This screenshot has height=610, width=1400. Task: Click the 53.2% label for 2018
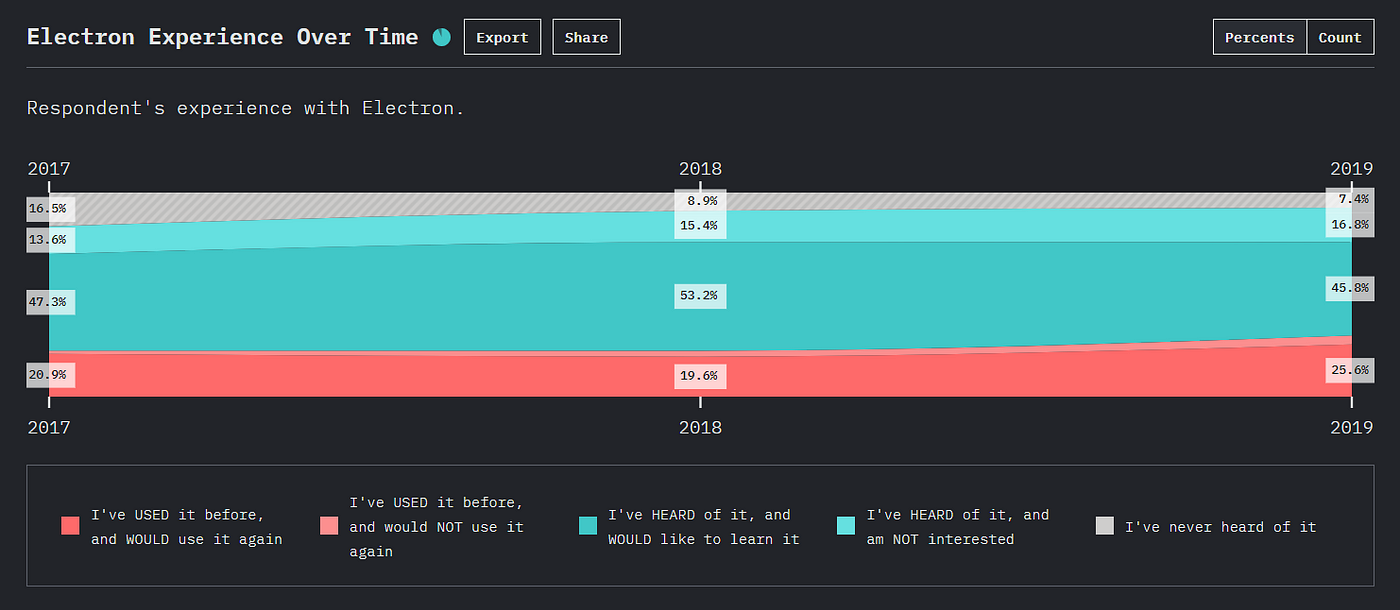[700, 297]
